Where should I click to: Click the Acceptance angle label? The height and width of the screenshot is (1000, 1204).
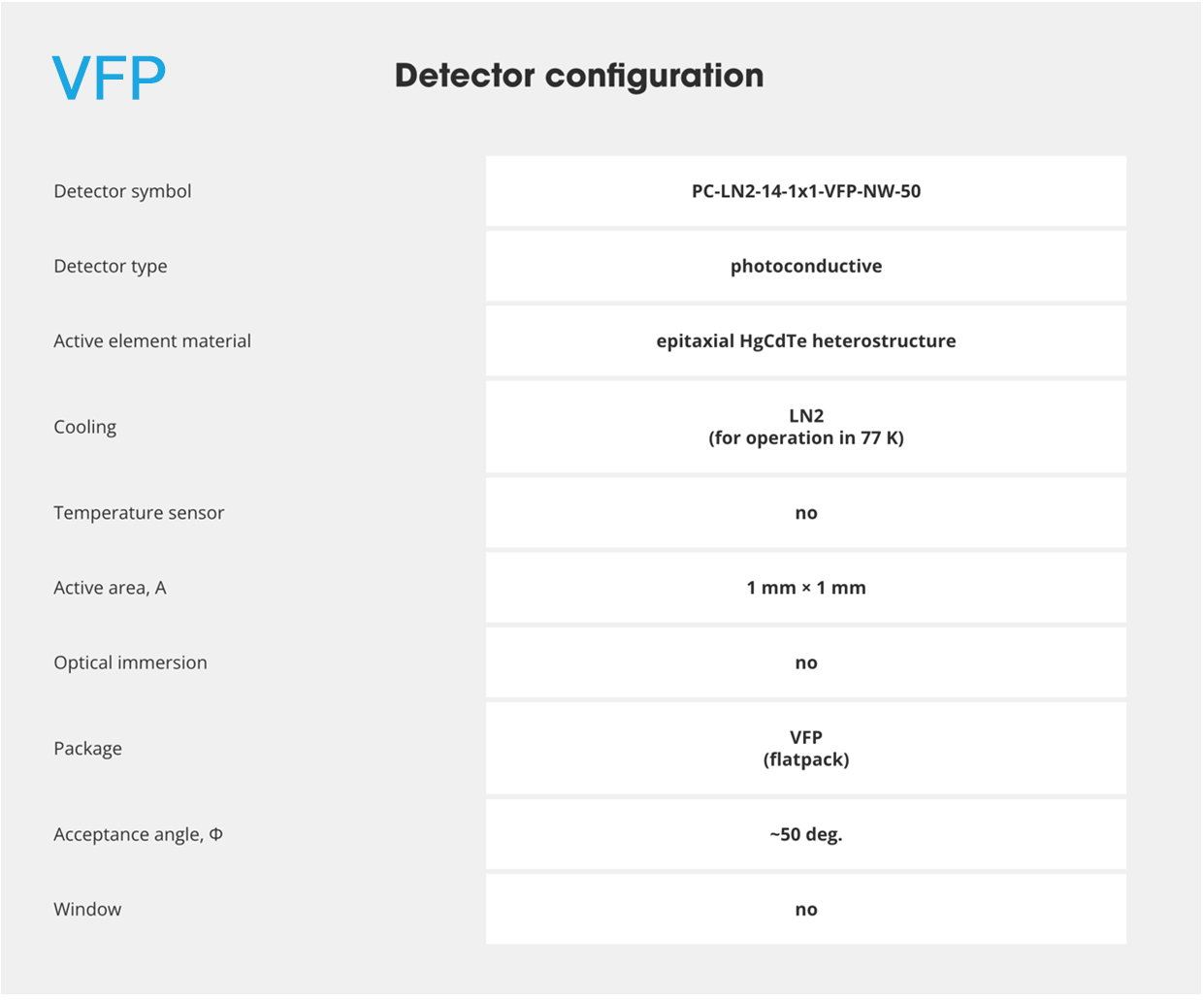[138, 834]
